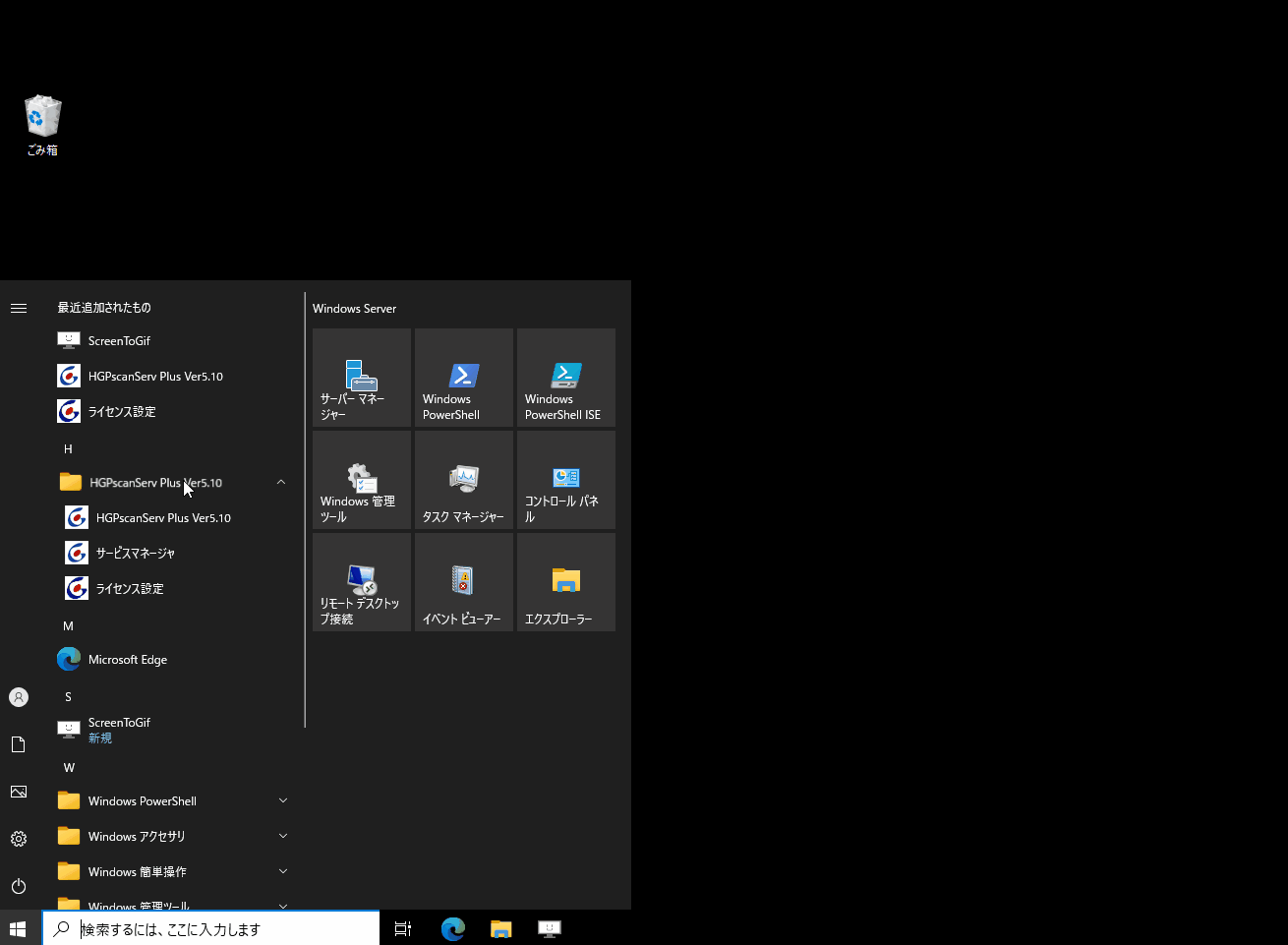Image resolution: width=1288 pixels, height=945 pixels.
Task: Open the サーバー マネージャー tile
Action: pyautogui.click(x=362, y=378)
